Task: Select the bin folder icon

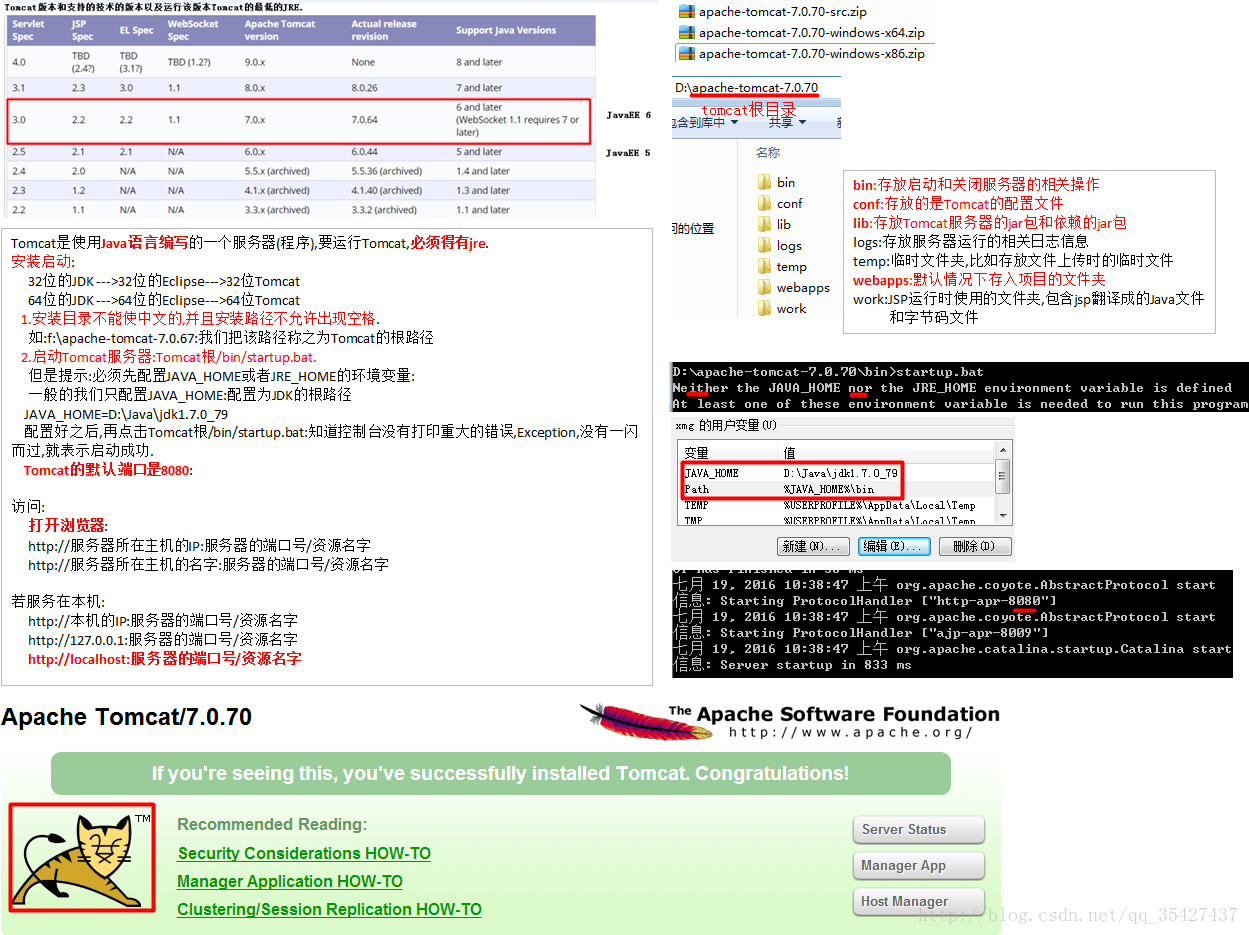Action: point(764,182)
